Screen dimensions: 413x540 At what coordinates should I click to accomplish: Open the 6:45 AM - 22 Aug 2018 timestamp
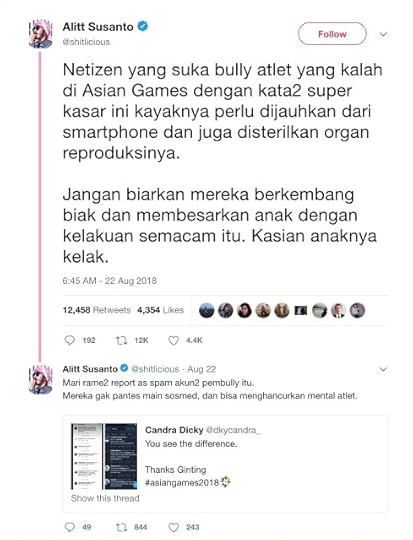pyautogui.click(x=110, y=281)
